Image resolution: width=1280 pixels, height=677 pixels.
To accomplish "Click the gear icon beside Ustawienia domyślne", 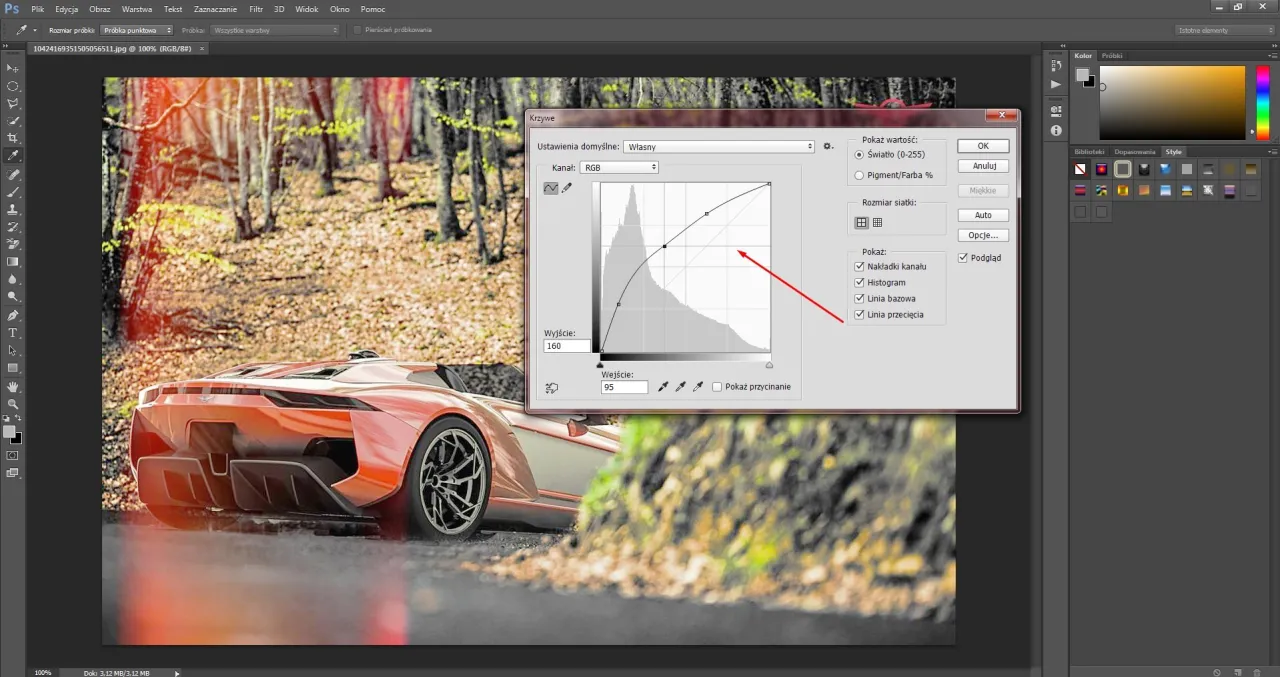I will (827, 146).
